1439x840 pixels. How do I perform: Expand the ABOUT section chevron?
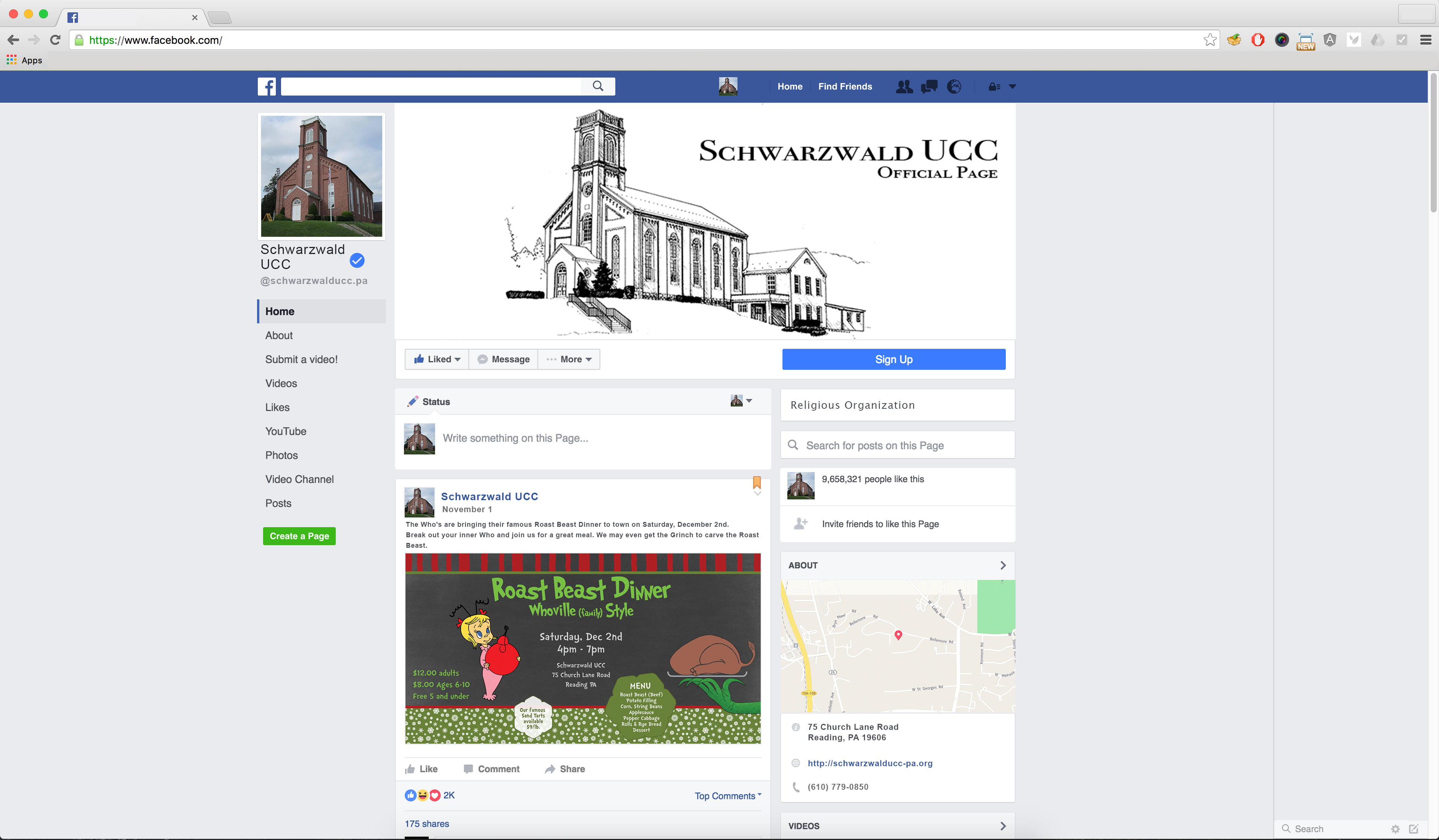1003,565
